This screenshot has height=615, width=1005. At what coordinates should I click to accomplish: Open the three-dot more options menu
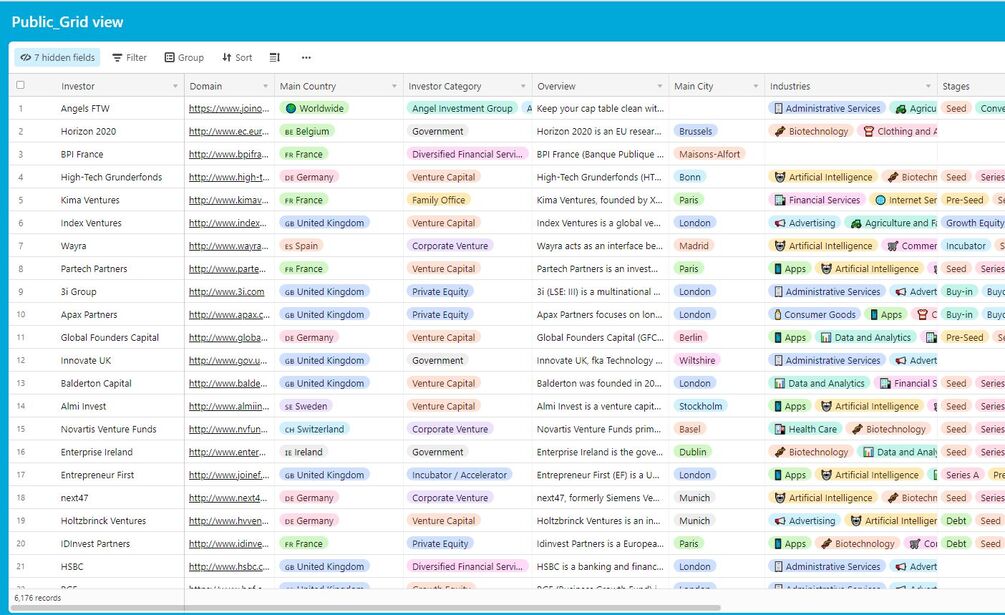[x=306, y=58]
